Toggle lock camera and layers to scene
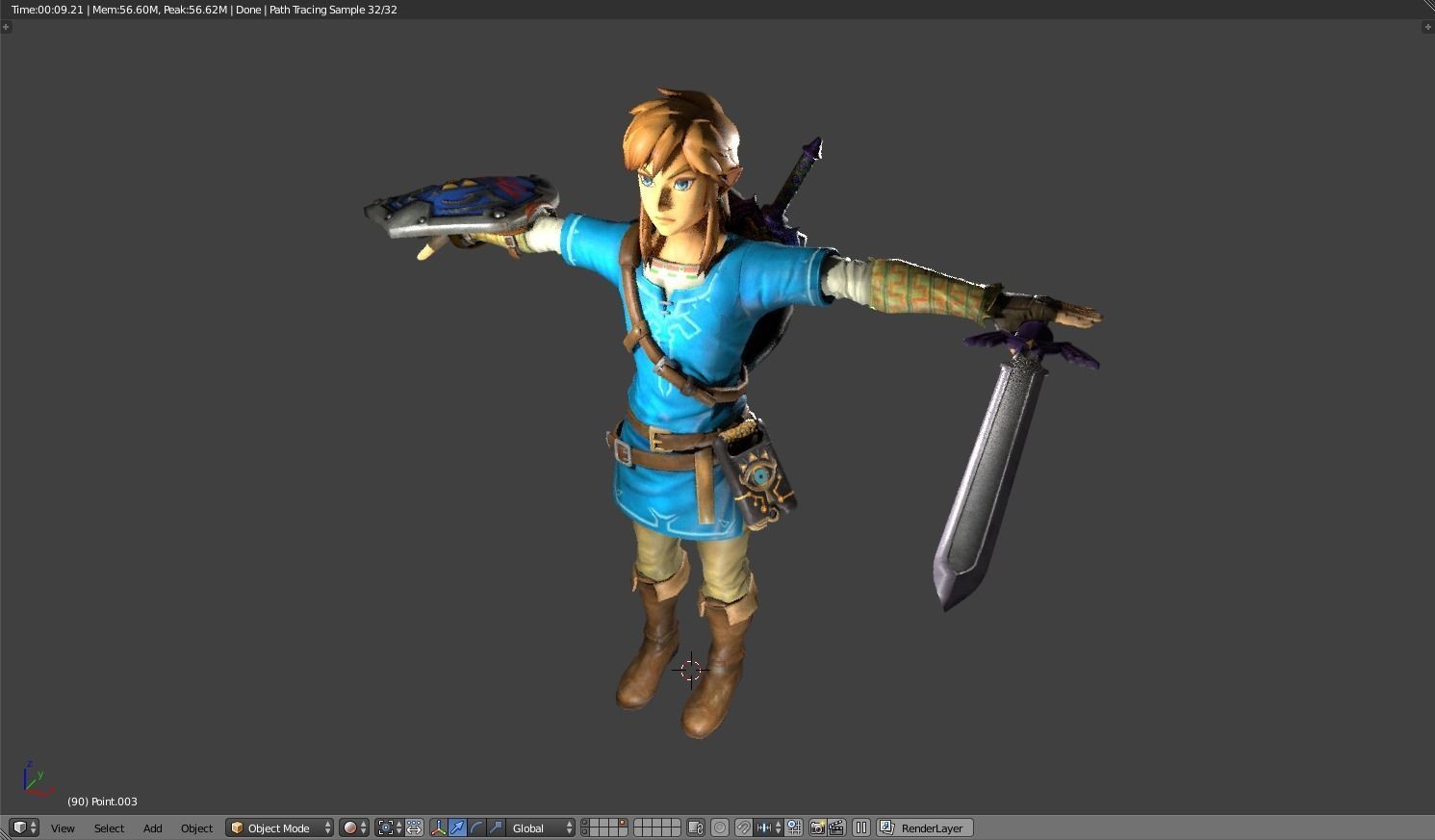 click(696, 827)
